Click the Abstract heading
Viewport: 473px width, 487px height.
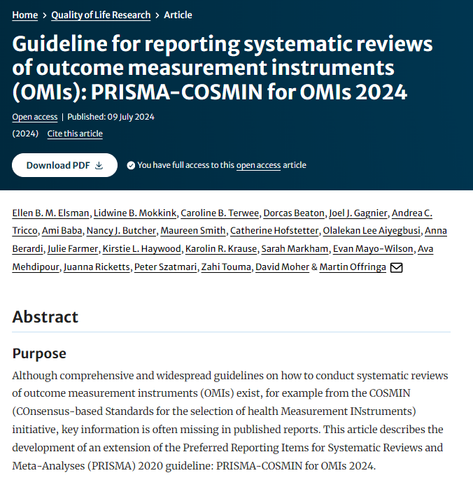click(x=45, y=317)
